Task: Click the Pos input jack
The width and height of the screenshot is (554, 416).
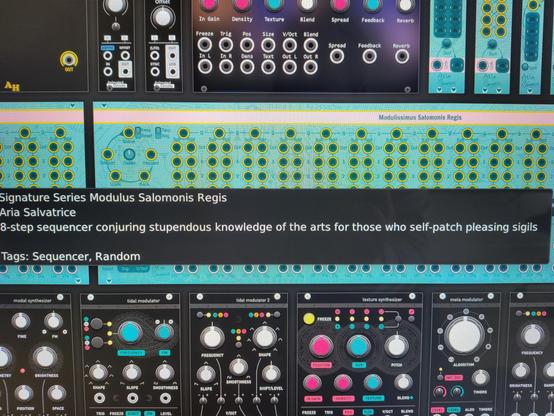Action: pyautogui.click(x=247, y=45)
